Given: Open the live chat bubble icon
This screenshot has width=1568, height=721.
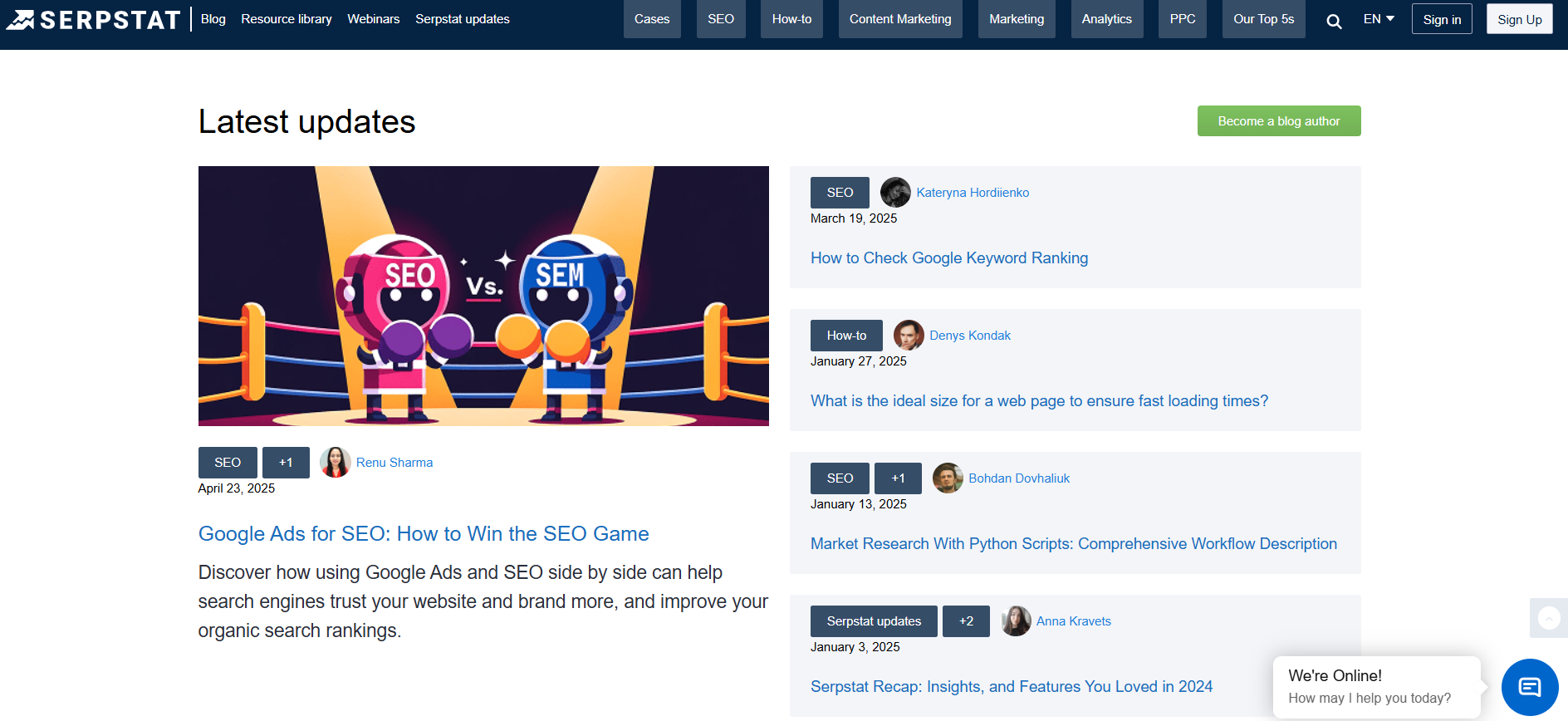Looking at the screenshot, I should pos(1530,687).
